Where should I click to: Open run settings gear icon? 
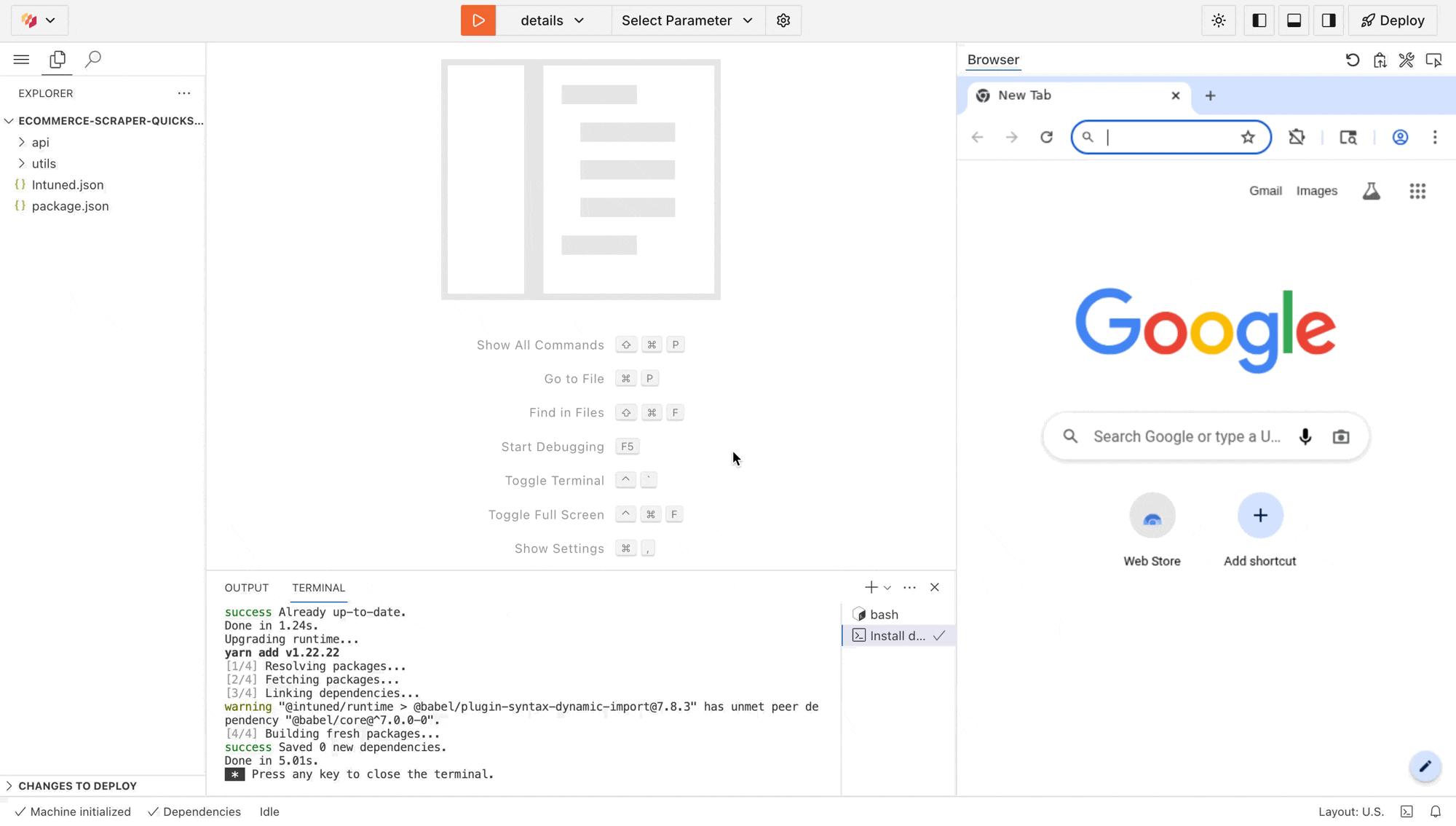pyautogui.click(x=783, y=20)
